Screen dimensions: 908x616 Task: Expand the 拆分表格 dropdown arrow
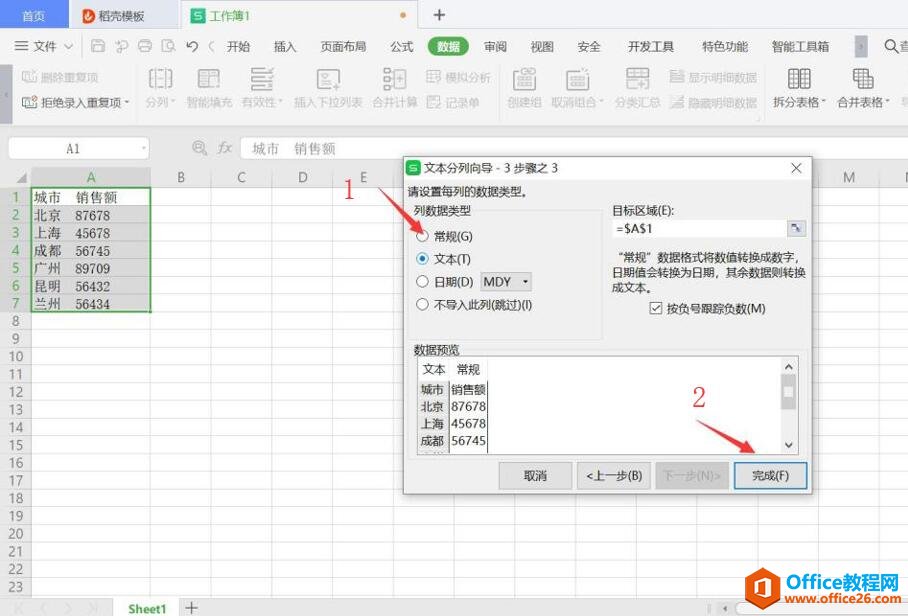824,102
